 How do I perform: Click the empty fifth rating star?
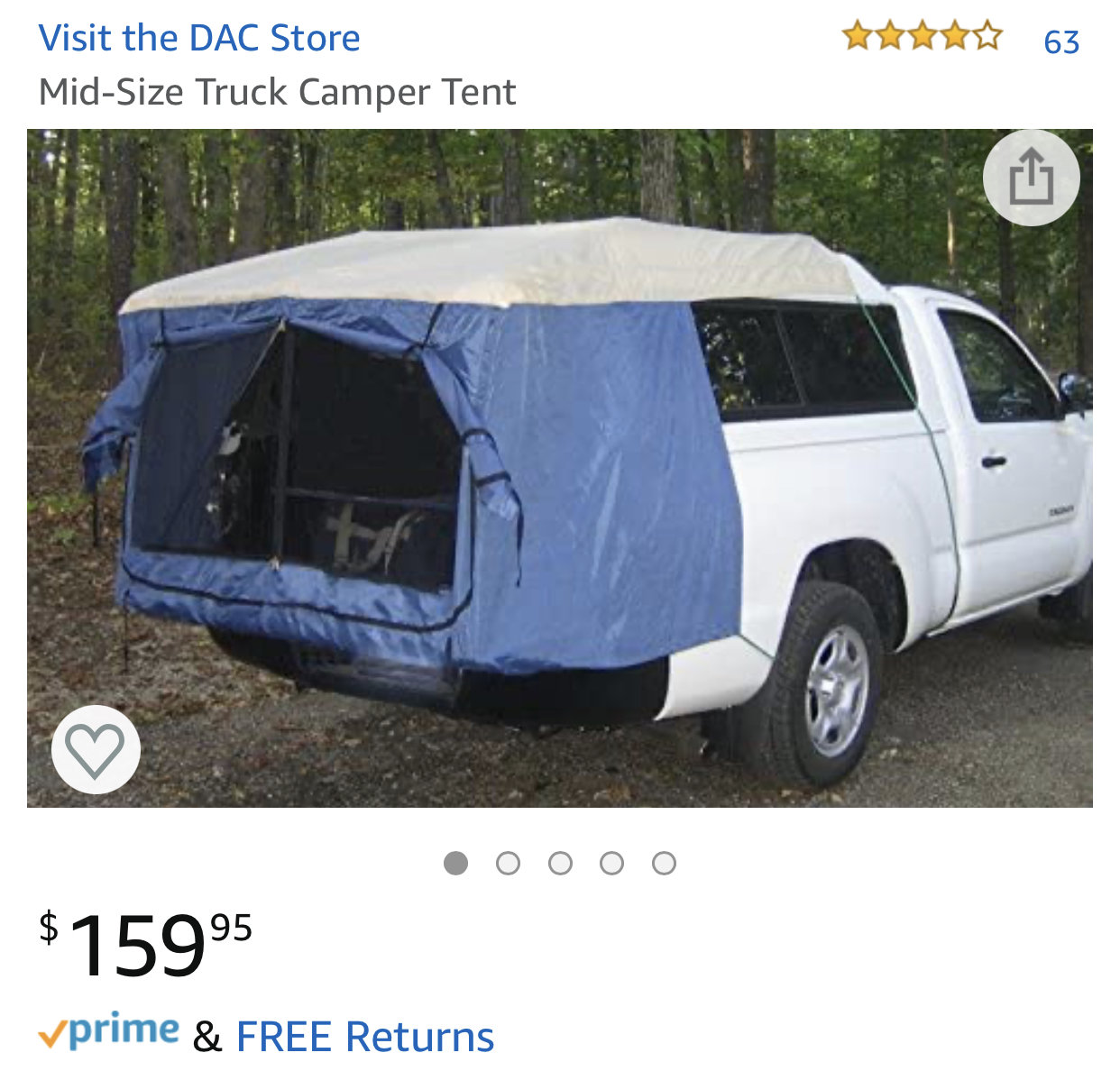click(x=987, y=37)
